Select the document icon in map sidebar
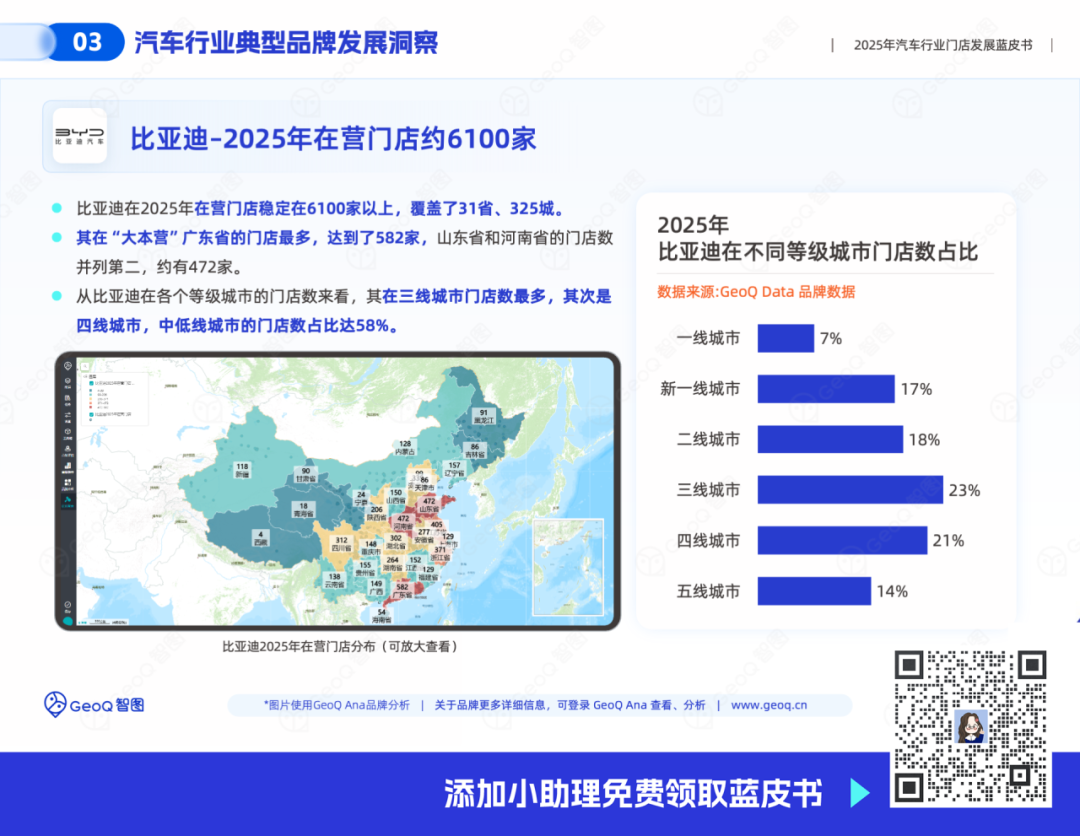 click(68, 398)
